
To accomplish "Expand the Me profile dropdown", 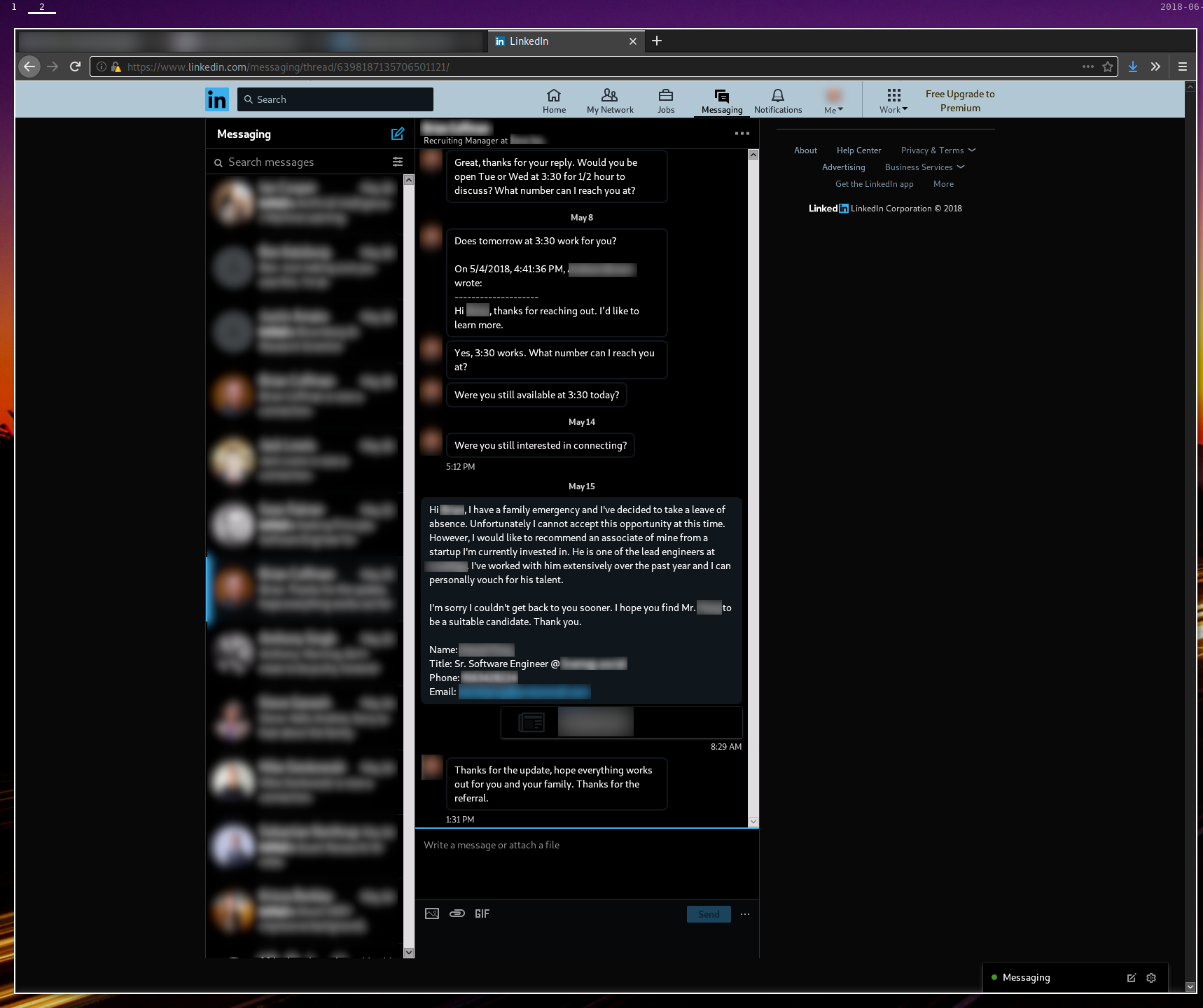I will (833, 100).
